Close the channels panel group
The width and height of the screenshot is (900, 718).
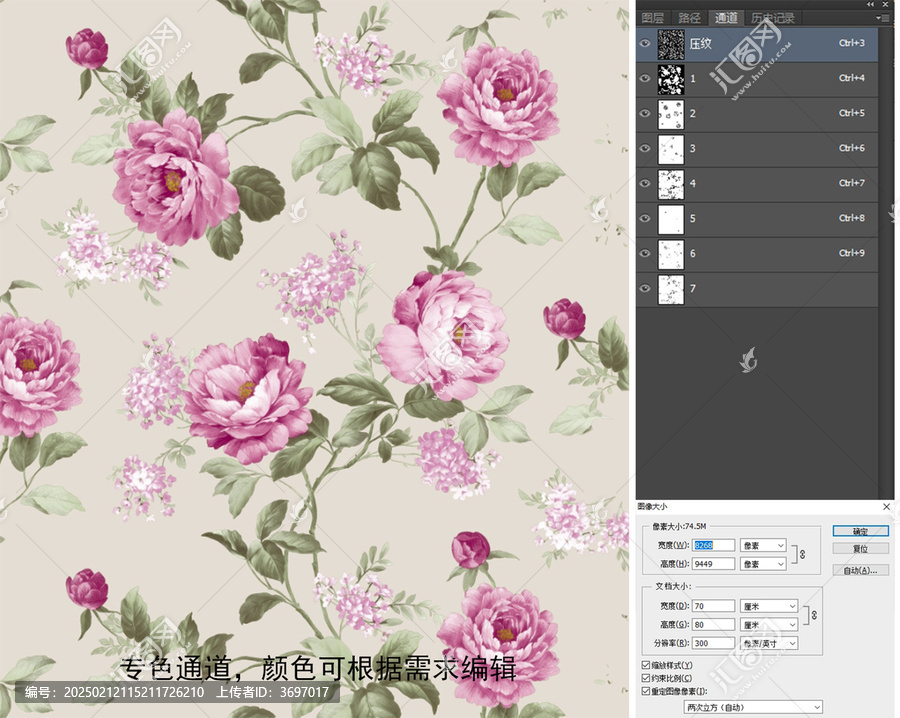pos(886,4)
